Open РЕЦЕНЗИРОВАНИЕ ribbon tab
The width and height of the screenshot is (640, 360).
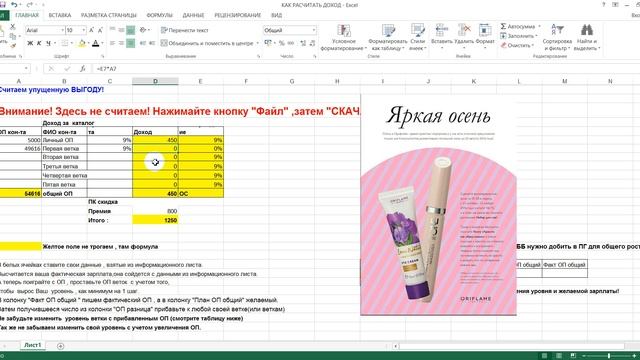click(238, 15)
